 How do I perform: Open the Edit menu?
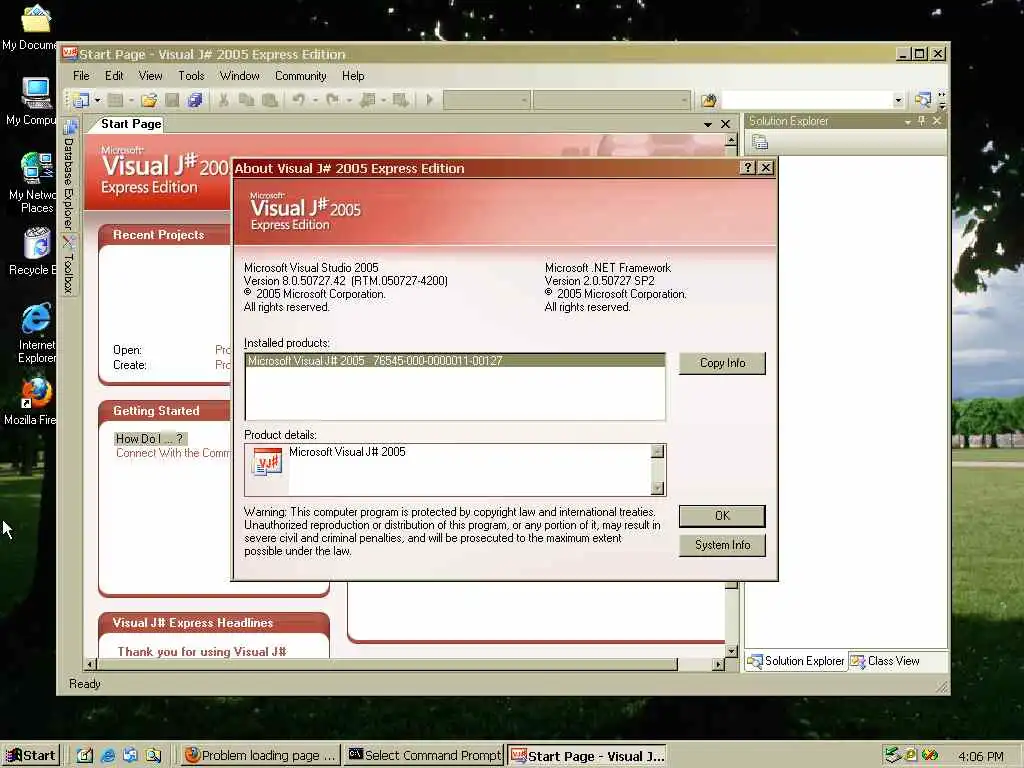tap(114, 76)
